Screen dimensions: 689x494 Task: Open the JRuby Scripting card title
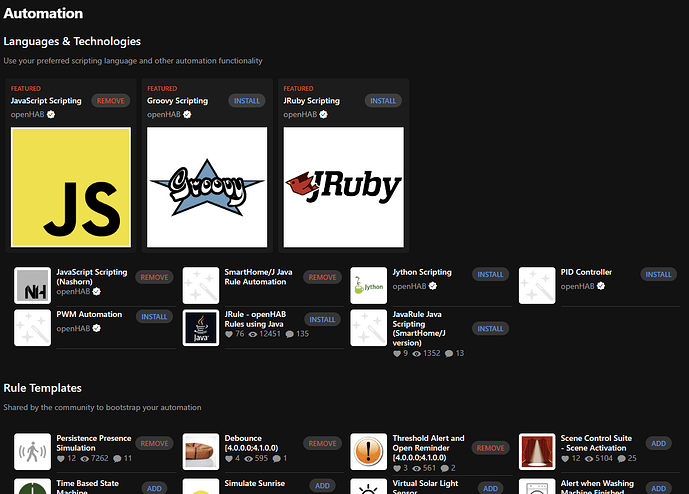click(x=312, y=101)
